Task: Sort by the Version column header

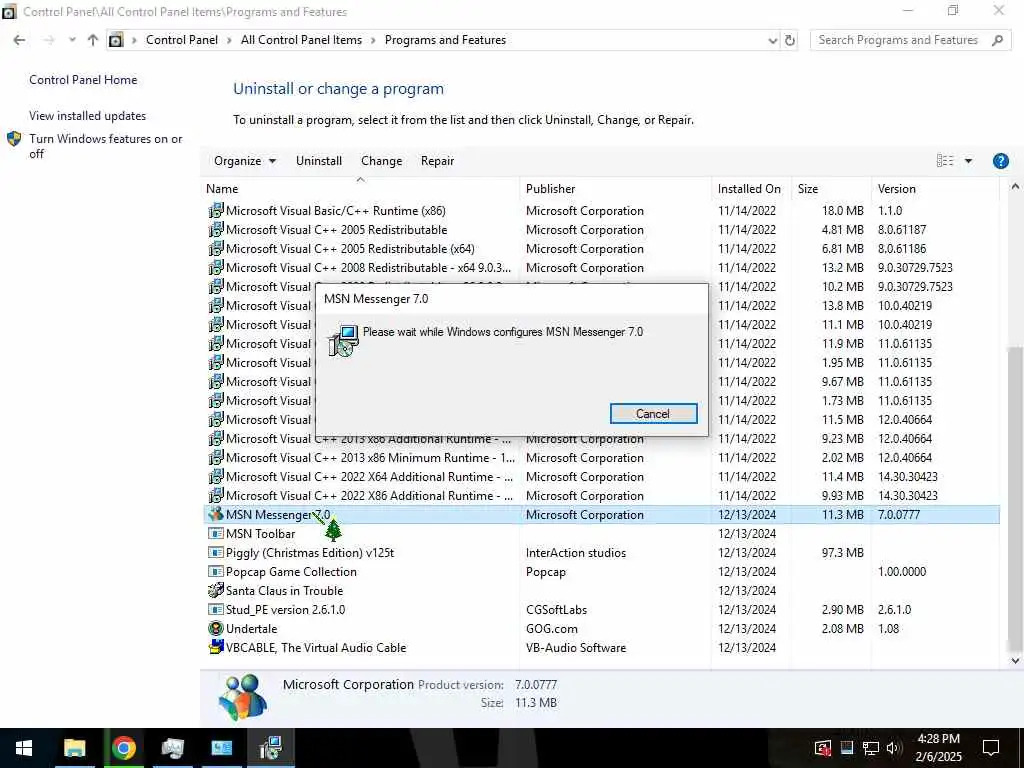Action: point(935,189)
